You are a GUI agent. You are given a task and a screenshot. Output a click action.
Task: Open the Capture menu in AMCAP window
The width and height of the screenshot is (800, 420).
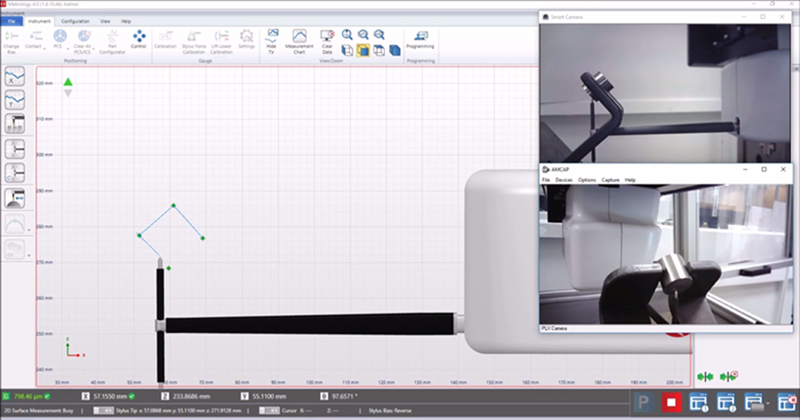pos(609,180)
